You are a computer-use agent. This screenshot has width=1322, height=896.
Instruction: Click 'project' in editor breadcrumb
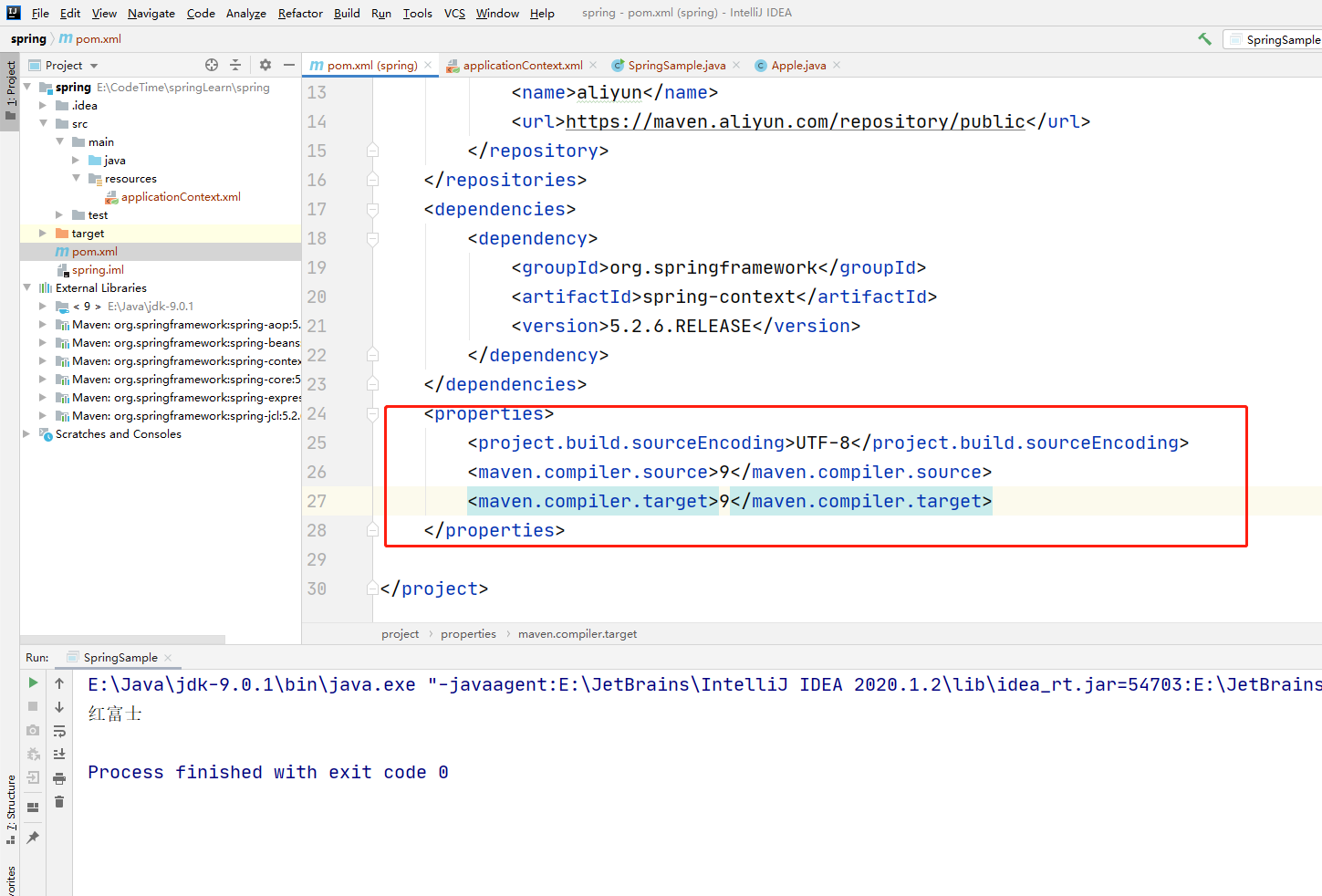tap(401, 634)
